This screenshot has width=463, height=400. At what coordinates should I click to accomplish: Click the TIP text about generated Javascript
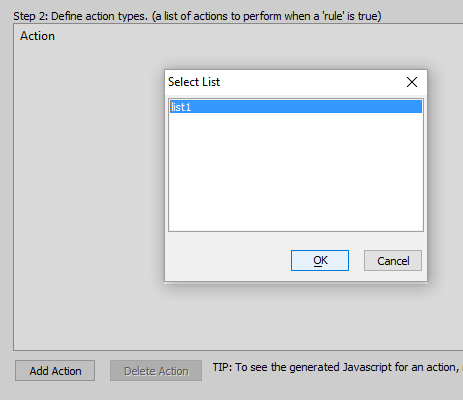coord(337,367)
